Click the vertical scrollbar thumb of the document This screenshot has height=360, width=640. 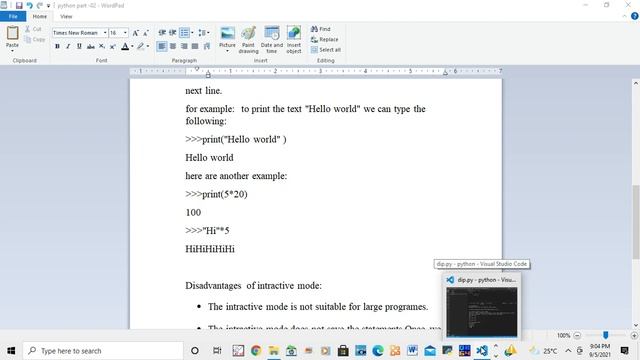[x=636, y=221]
